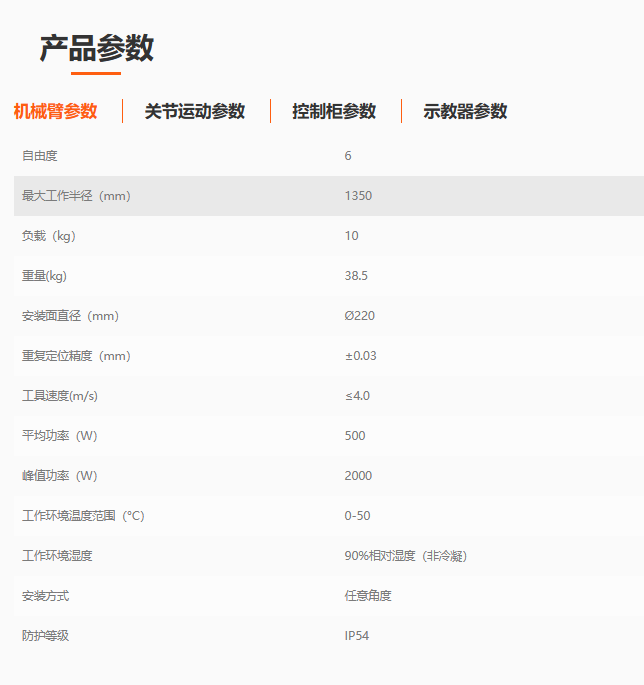The width and height of the screenshot is (644, 685).
Task: Click the 1350 working radius value
Action: point(358,196)
